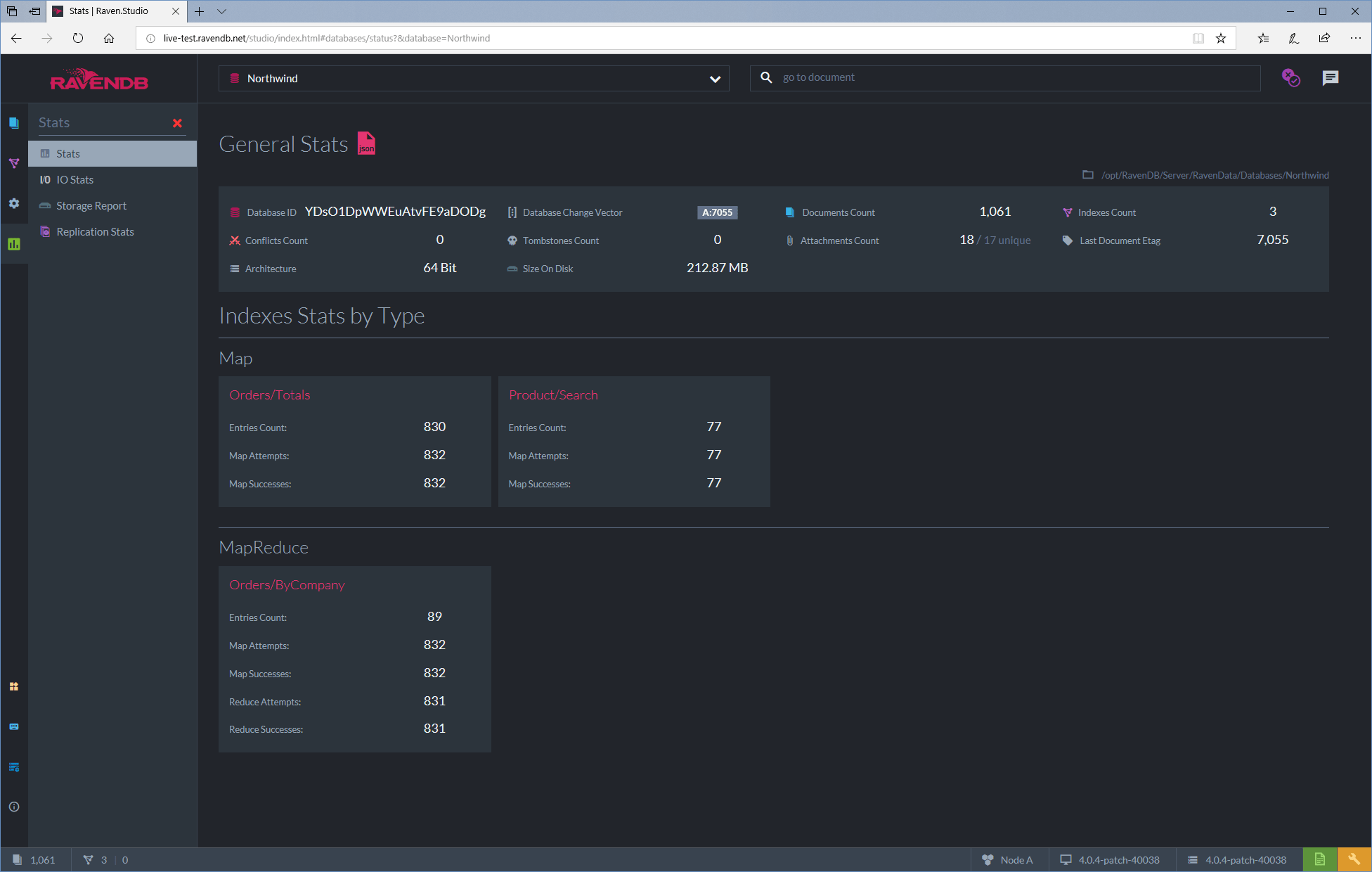Click the orange wrench icon in footer

pyautogui.click(x=1354, y=859)
